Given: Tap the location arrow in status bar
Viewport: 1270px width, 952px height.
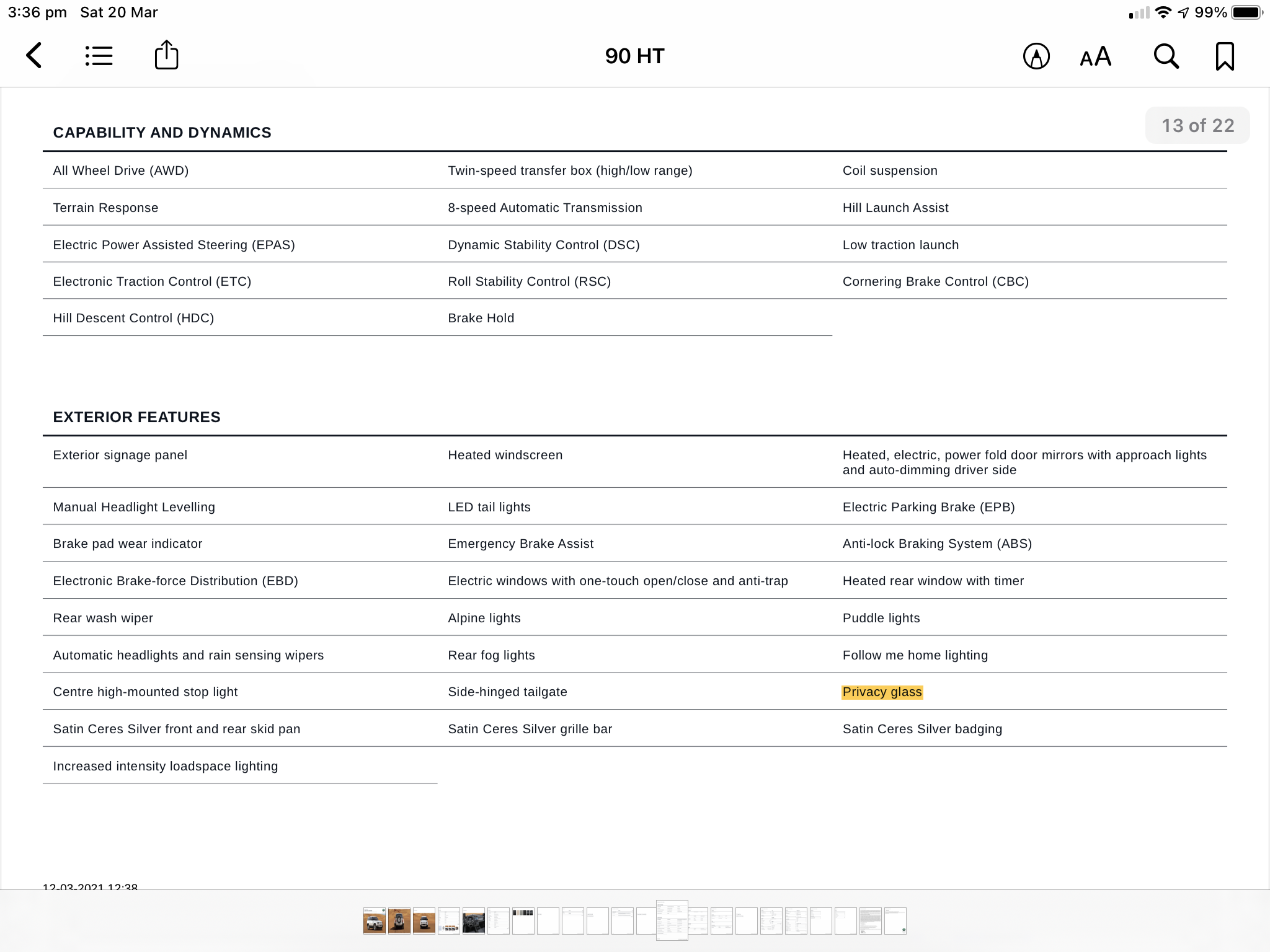Looking at the screenshot, I should [1183, 12].
